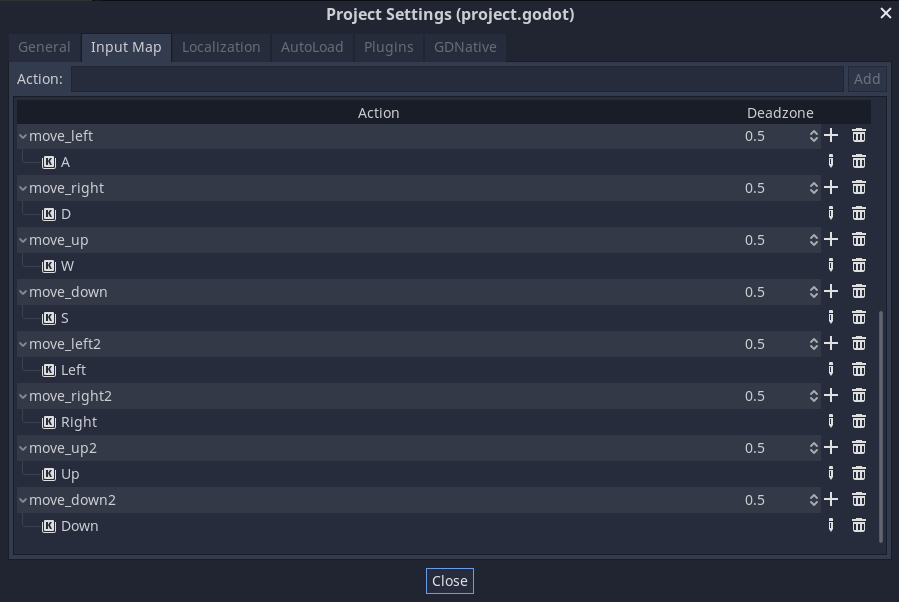Add a new event to move_left
Screen dimensions: 899x602
tap(830, 135)
